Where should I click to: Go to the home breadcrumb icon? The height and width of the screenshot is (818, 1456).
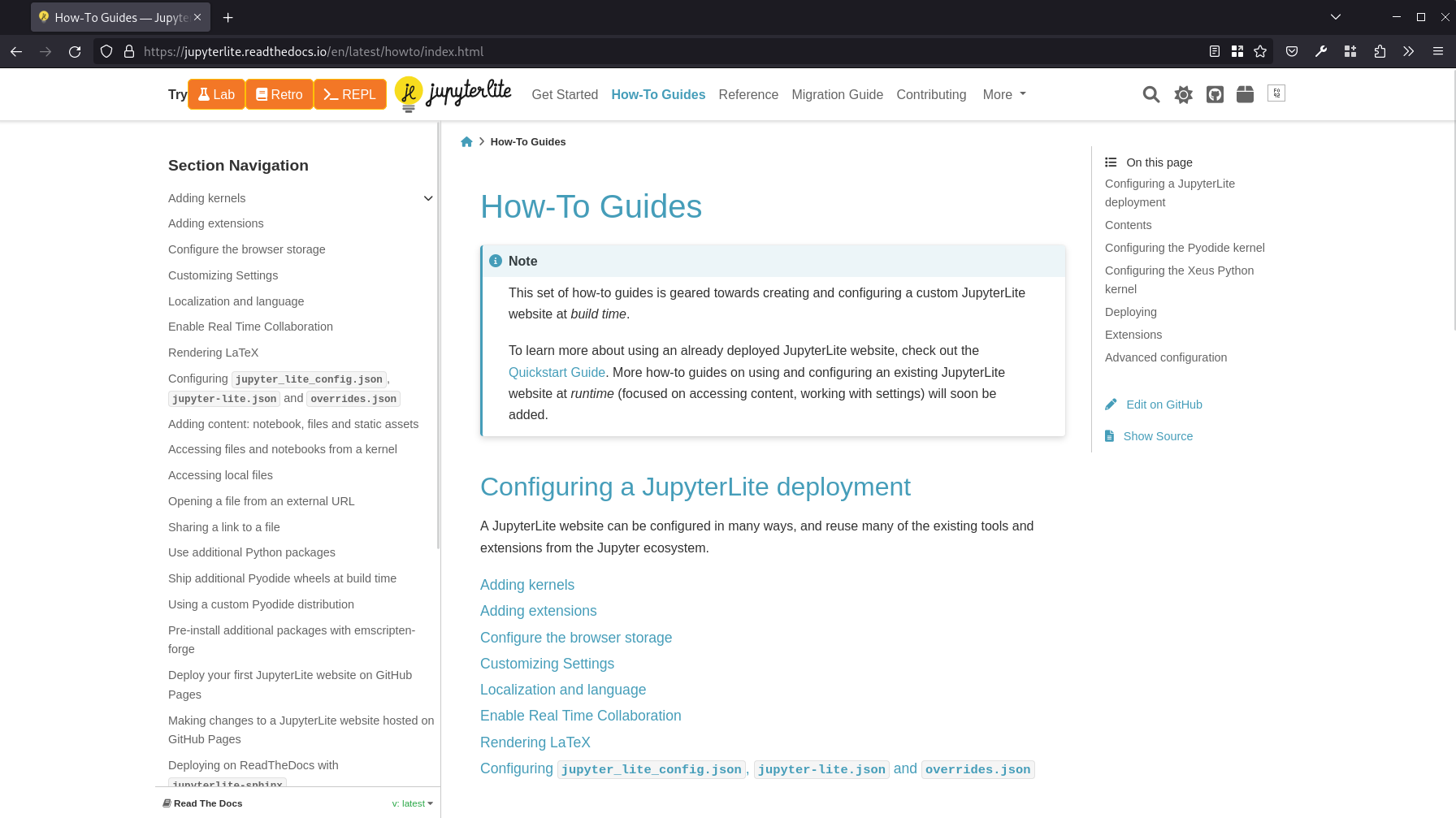(466, 141)
